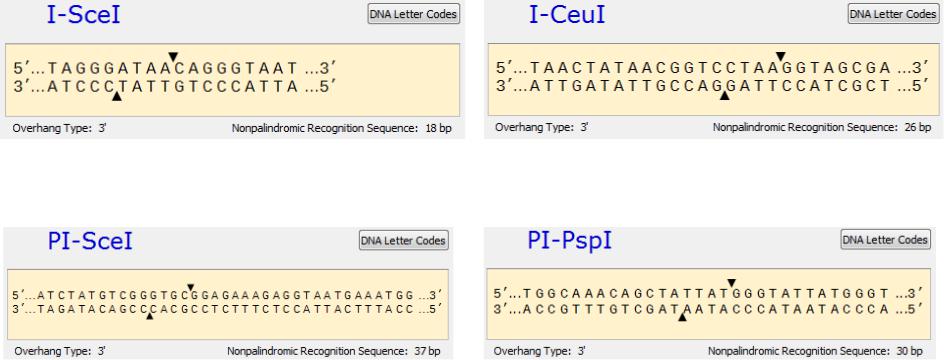This screenshot has width=944, height=360.
Task: Open DNA Letter Codes for PI-PspI
Action: pyautogui.click(x=886, y=240)
